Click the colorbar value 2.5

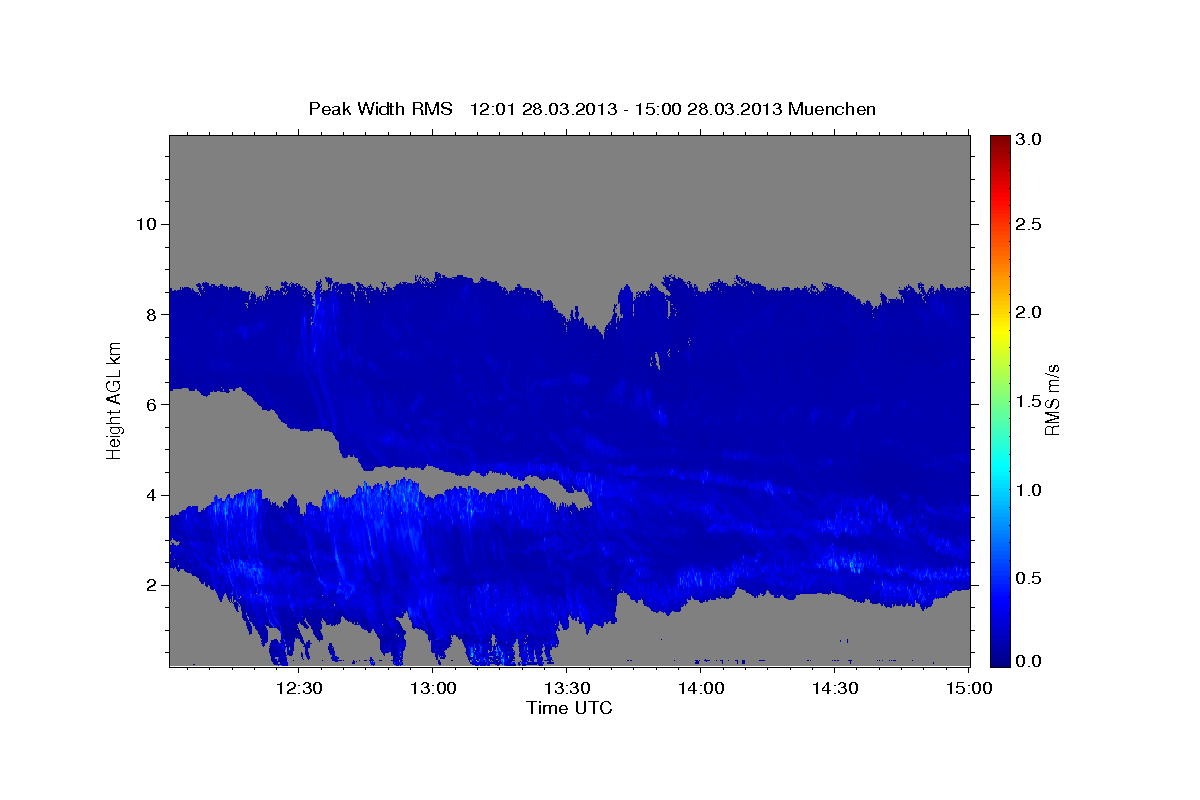point(1029,224)
